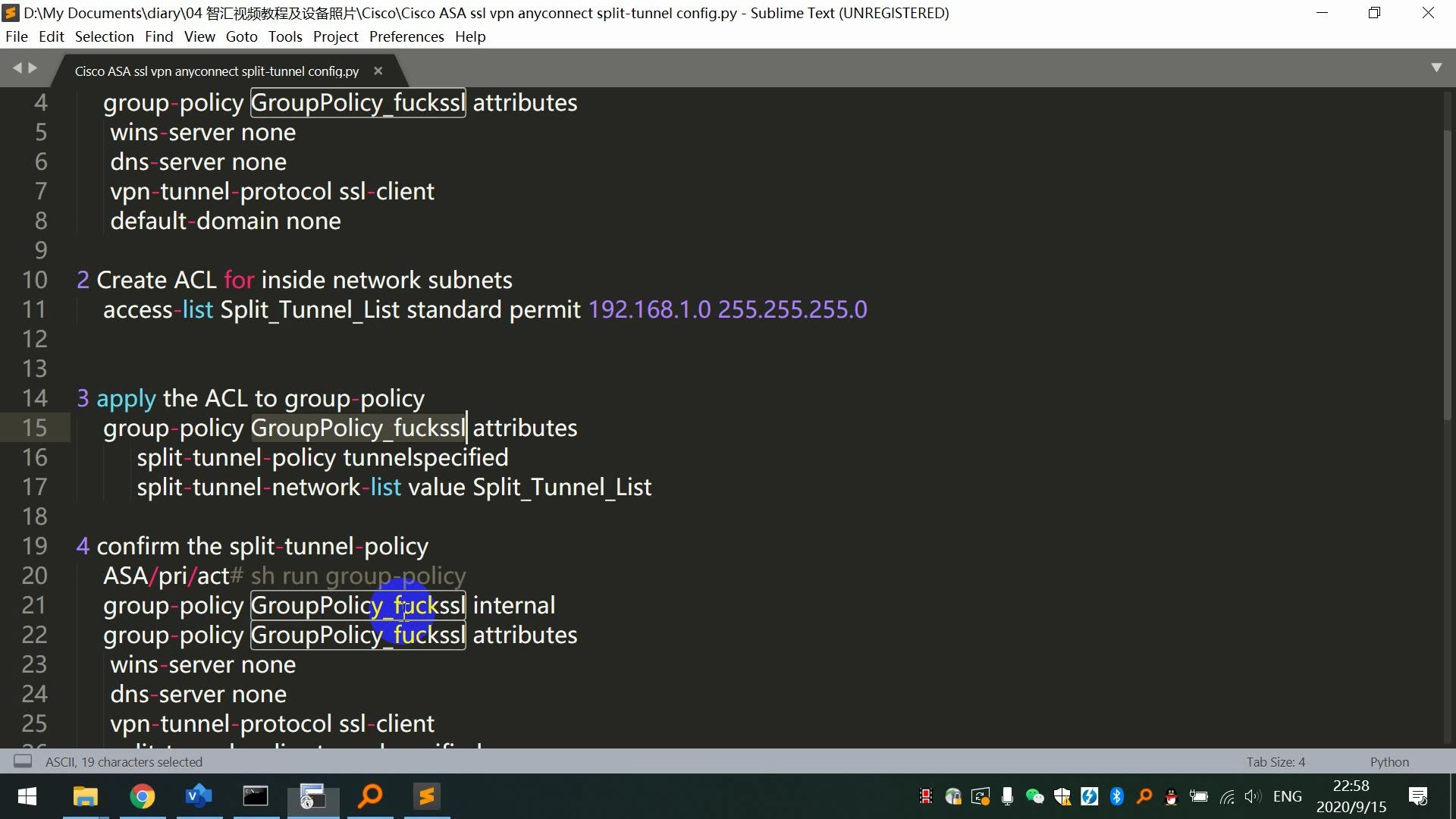Click line number 20 in gutter
The width and height of the screenshot is (1456, 819).
click(x=34, y=576)
